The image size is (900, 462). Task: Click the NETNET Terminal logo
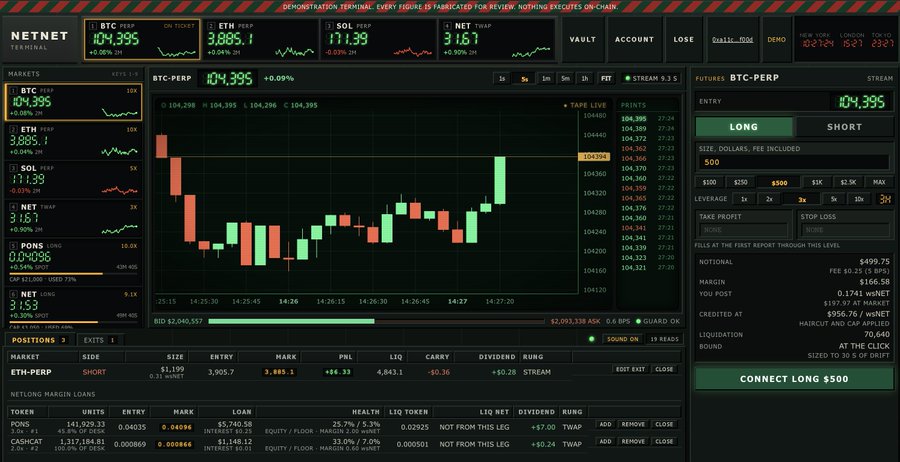[40, 40]
